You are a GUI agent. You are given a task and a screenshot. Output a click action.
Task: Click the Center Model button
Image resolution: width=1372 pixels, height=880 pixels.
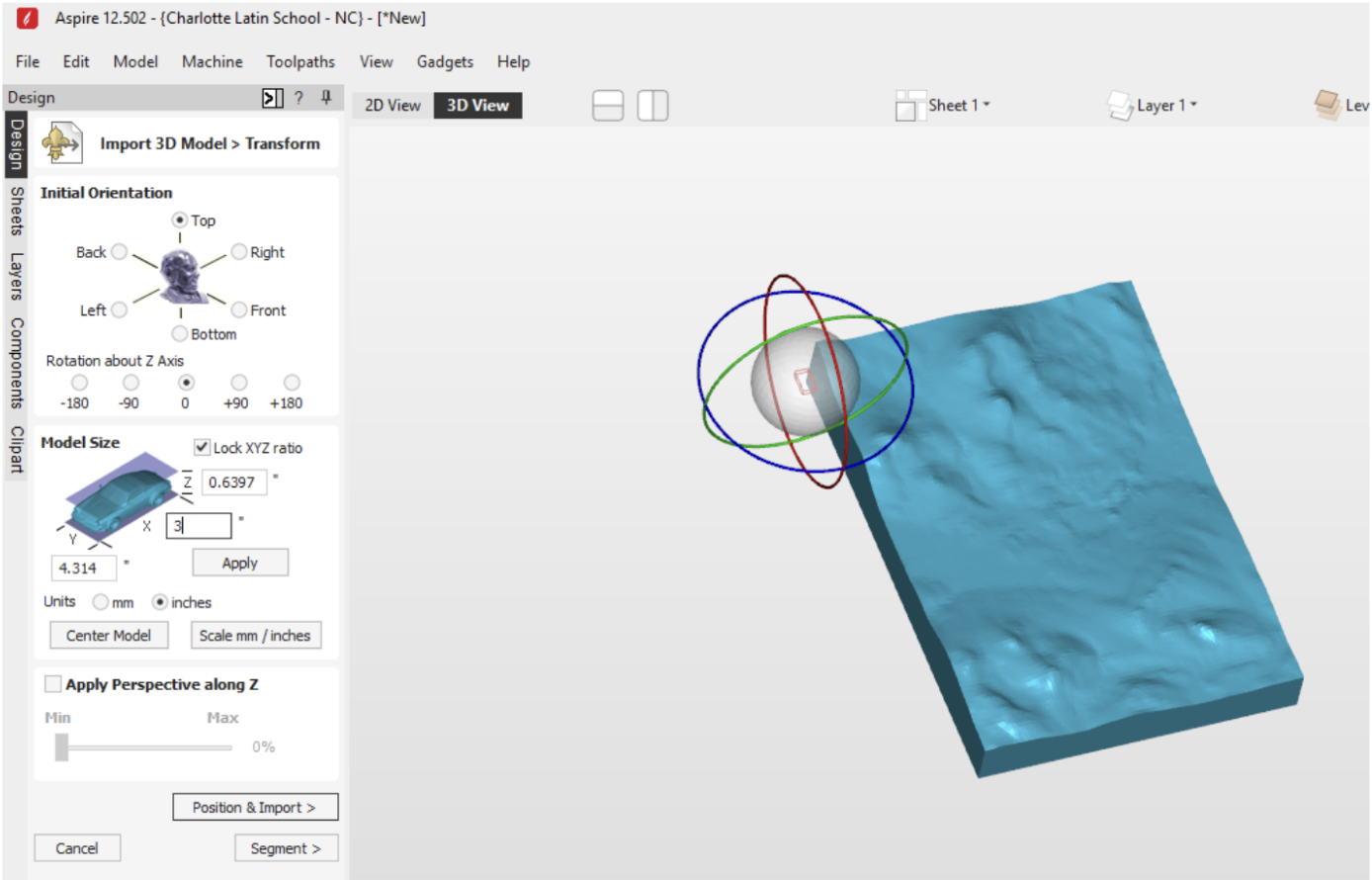tap(109, 635)
